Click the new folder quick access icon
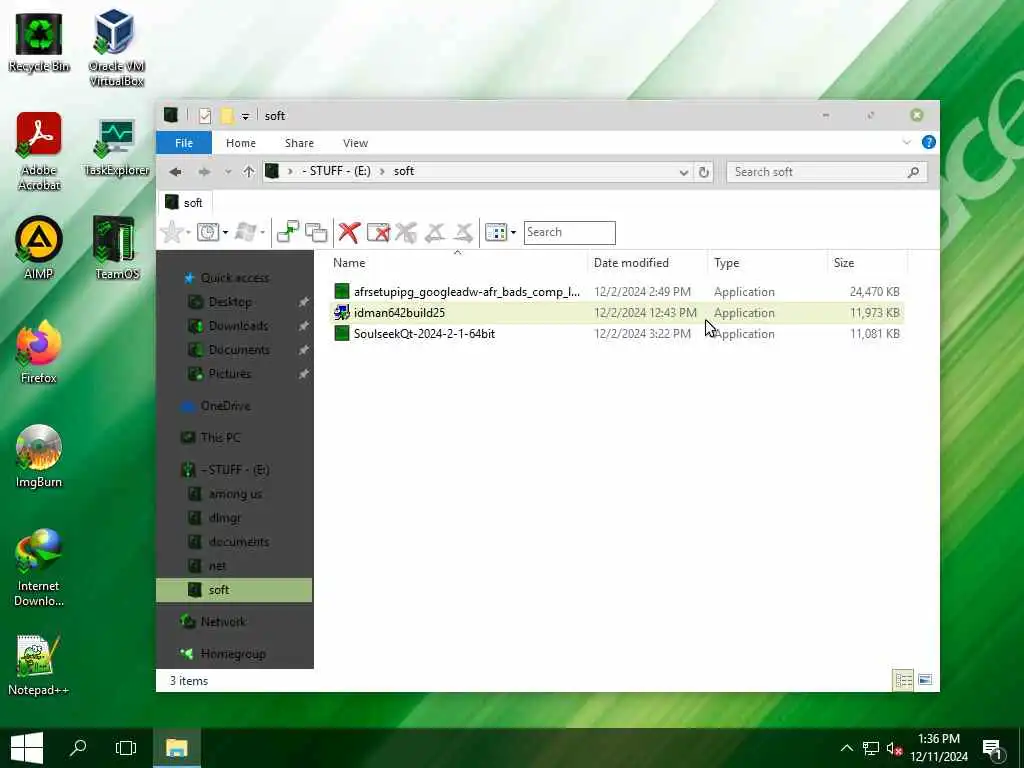The image size is (1024, 768). click(x=227, y=116)
